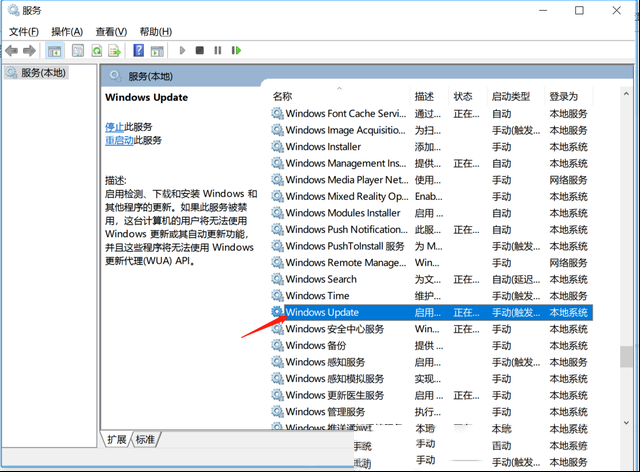Select Windows Push Notification service row
The image size is (640, 472).
[431, 229]
